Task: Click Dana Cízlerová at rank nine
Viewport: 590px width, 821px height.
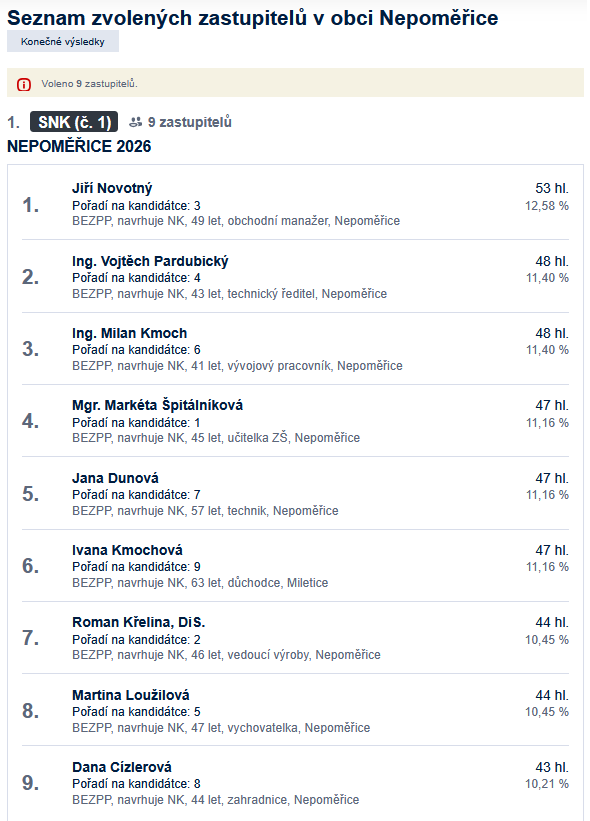Action: coord(122,767)
